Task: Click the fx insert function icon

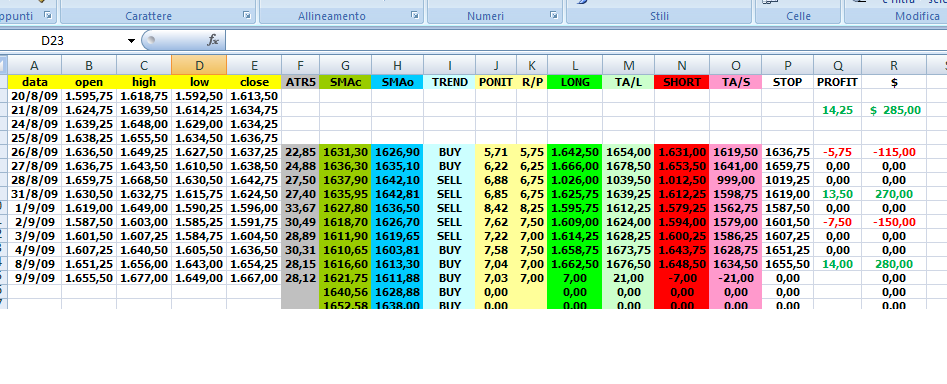Action: coord(213,40)
